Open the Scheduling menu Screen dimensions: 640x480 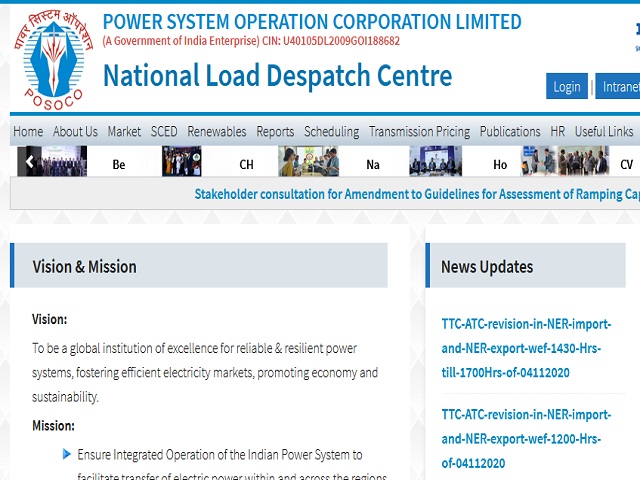pos(331,132)
